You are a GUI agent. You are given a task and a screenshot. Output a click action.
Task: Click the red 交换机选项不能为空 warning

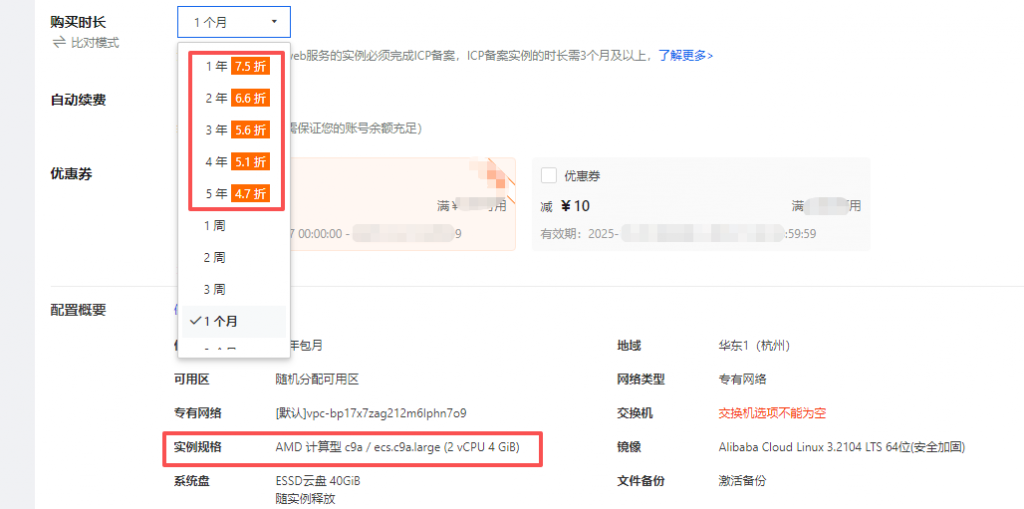pos(772,413)
